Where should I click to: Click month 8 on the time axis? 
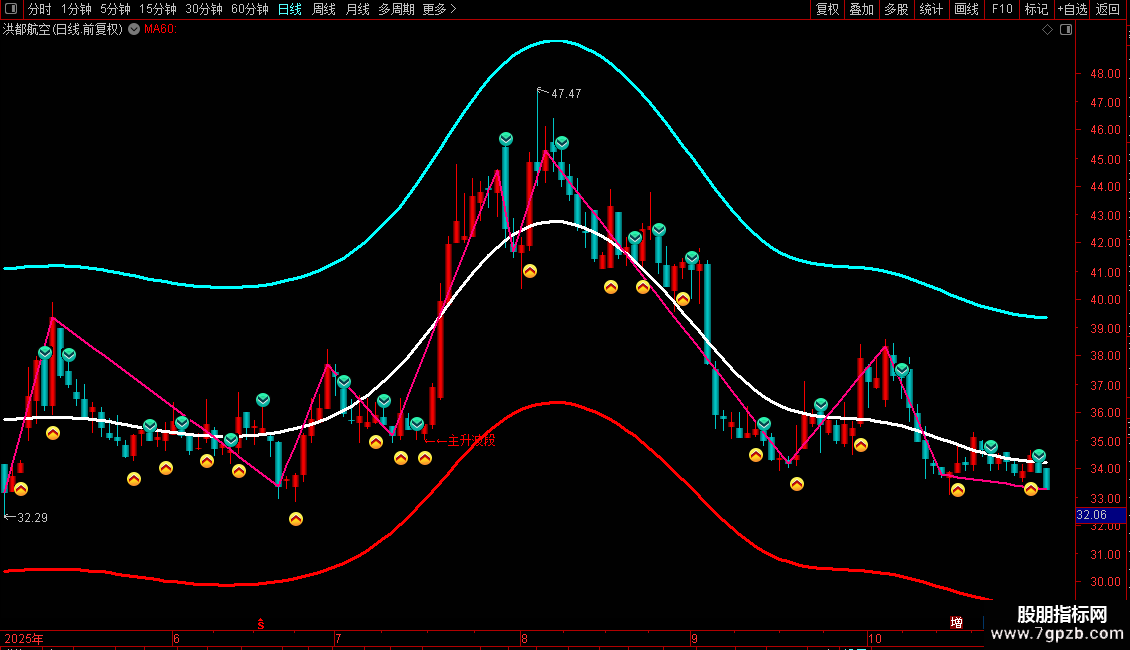pyautogui.click(x=524, y=638)
